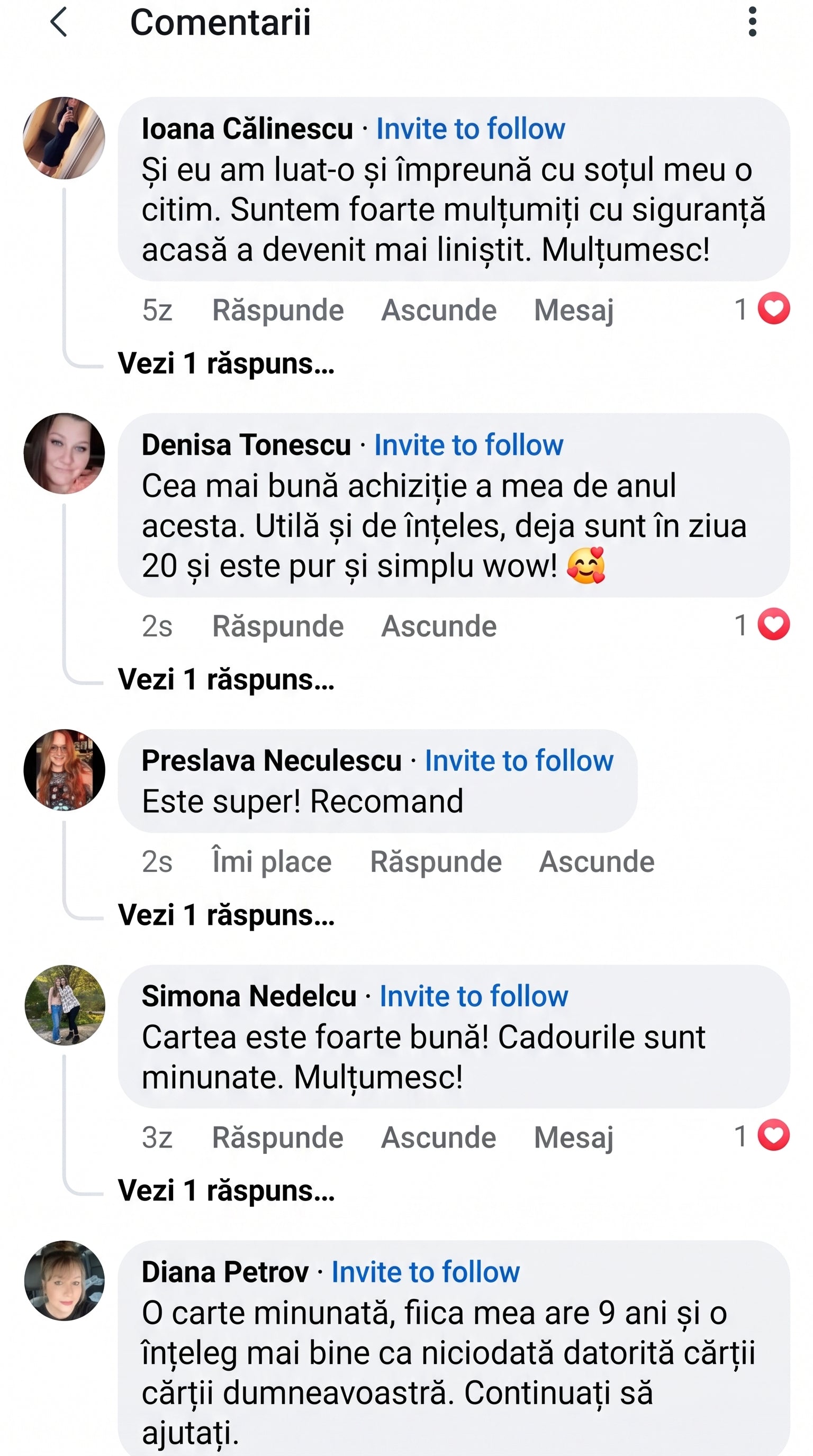Tap Răspunde under Simona Nedelcu's comment
This screenshot has height=1456, width=813.
tap(277, 1137)
